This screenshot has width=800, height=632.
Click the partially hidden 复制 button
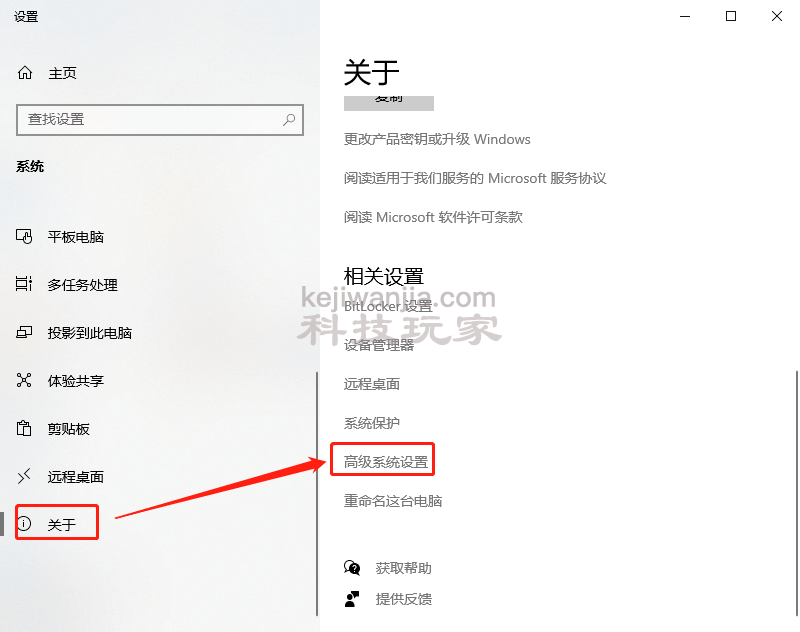click(389, 103)
